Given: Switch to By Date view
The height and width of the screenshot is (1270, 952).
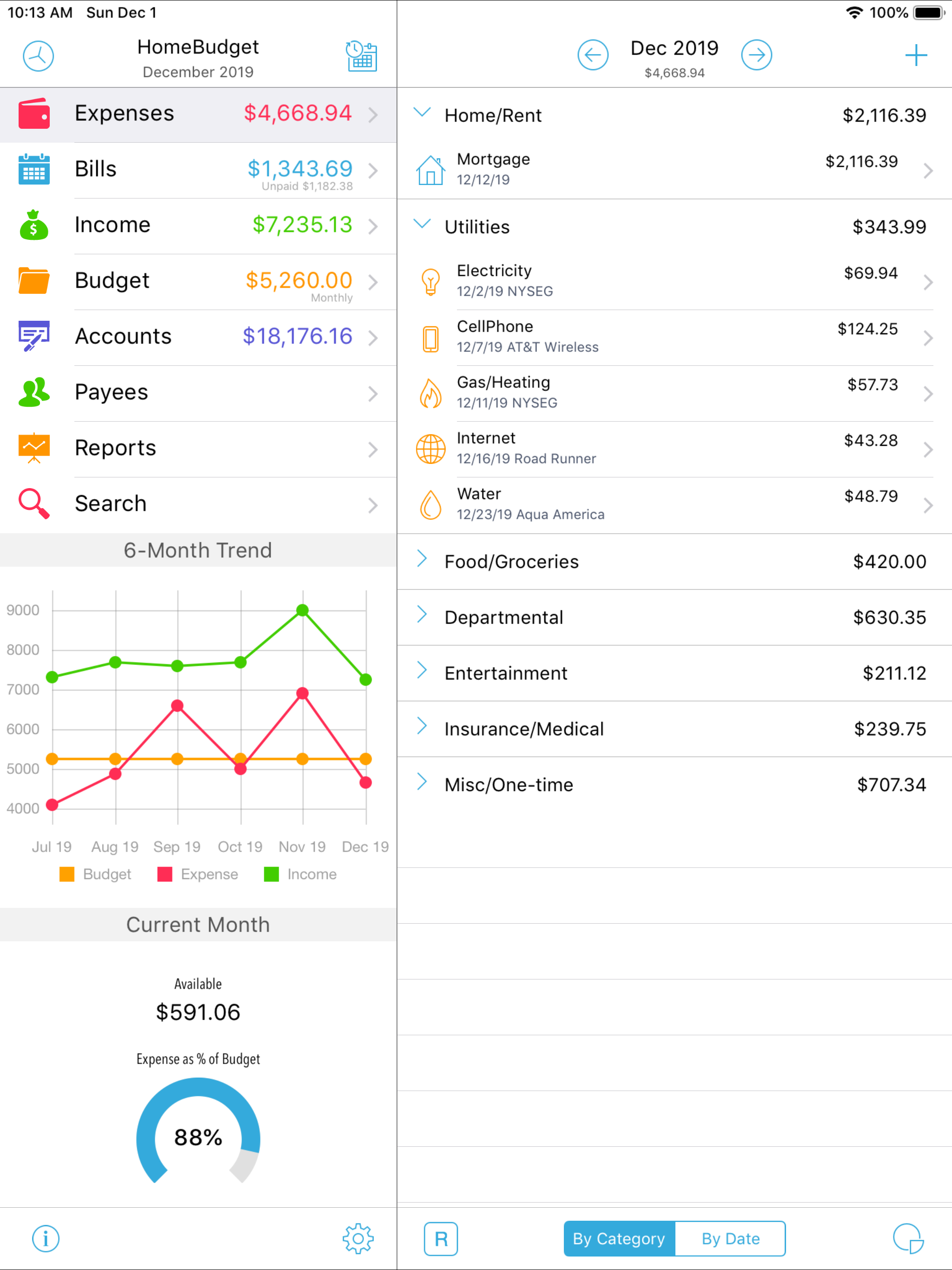Looking at the screenshot, I should click(x=730, y=1238).
